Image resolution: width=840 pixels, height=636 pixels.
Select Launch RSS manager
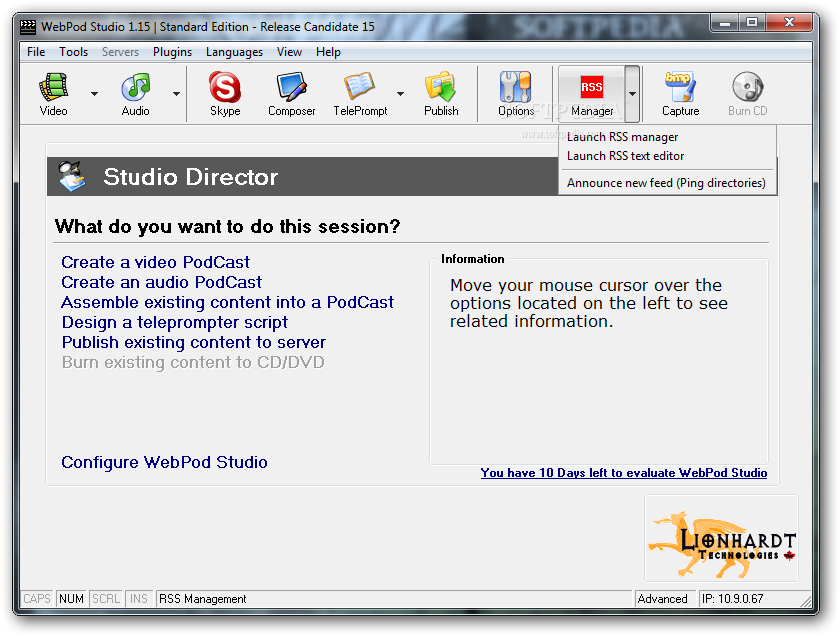[667, 137]
